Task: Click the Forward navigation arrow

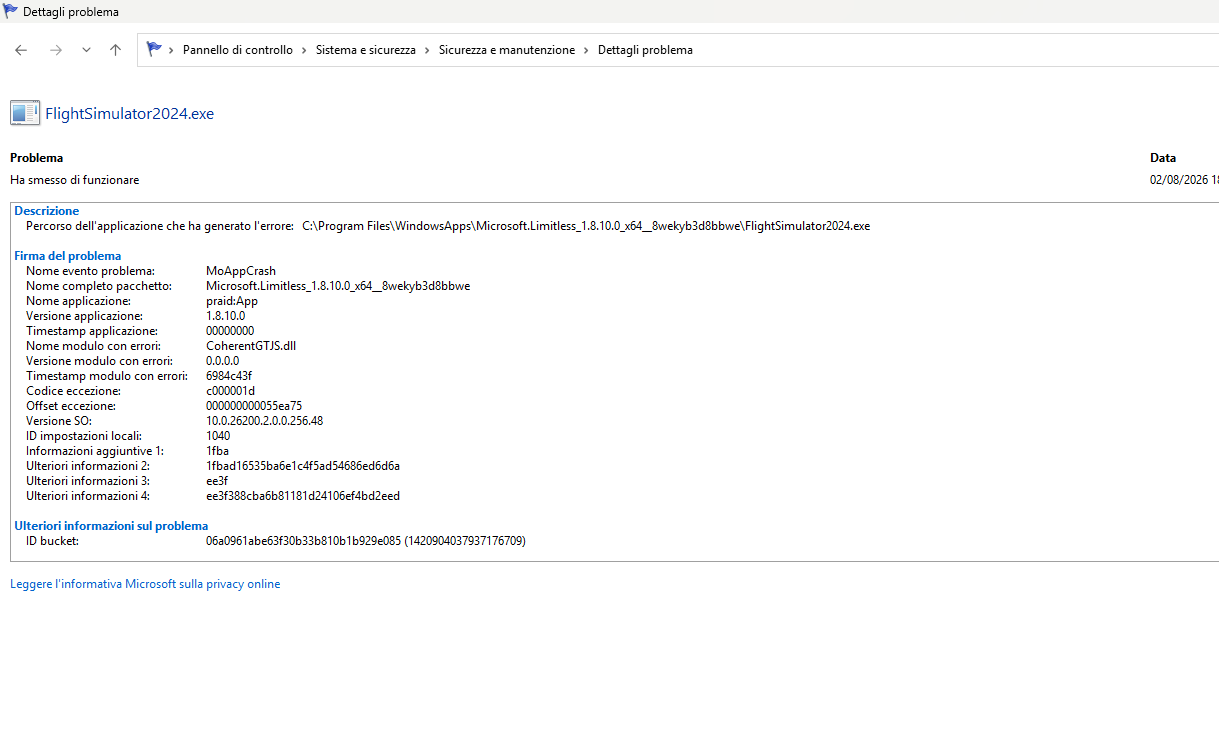Action: 56,50
